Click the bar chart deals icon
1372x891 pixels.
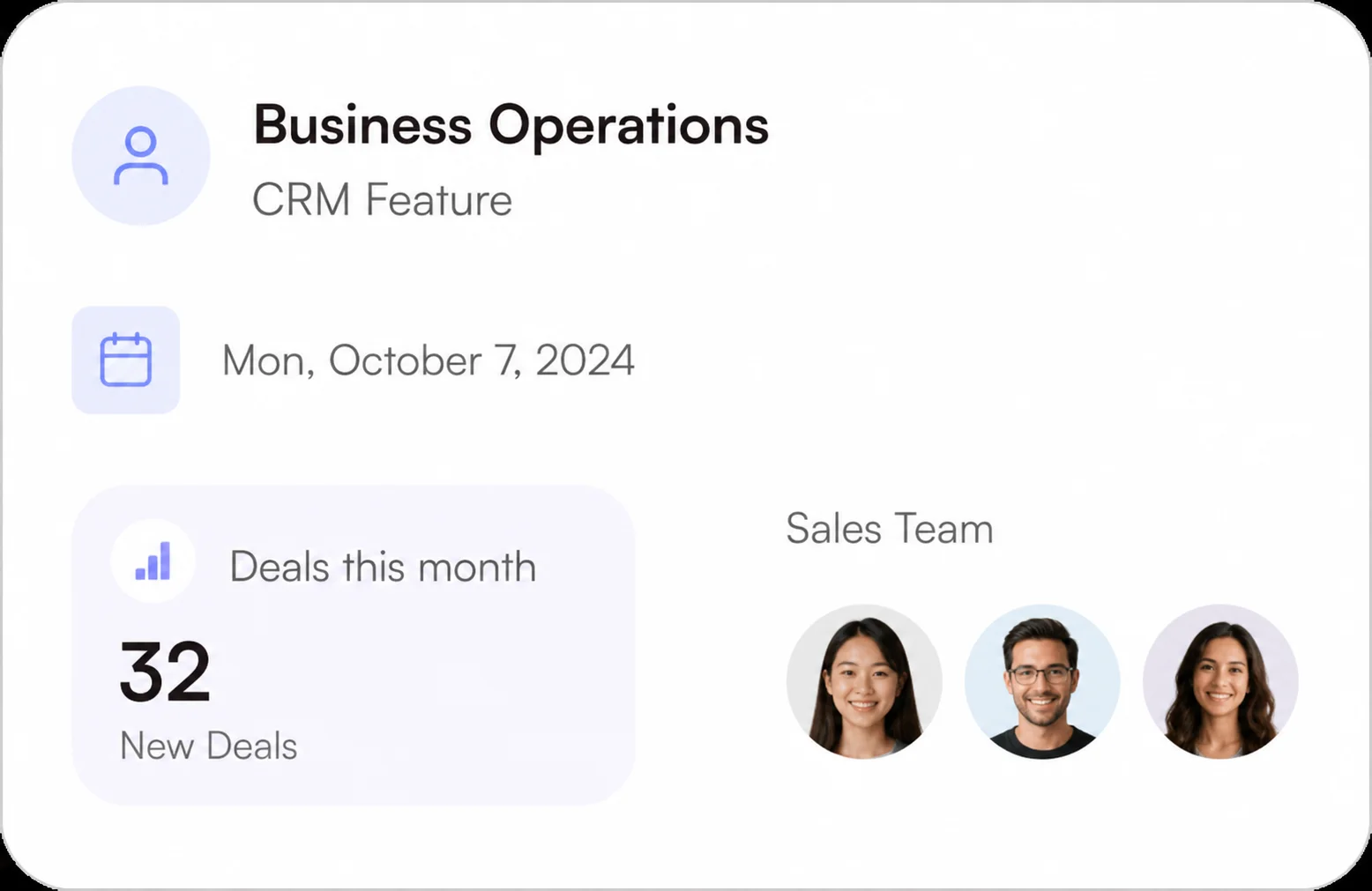tap(153, 561)
